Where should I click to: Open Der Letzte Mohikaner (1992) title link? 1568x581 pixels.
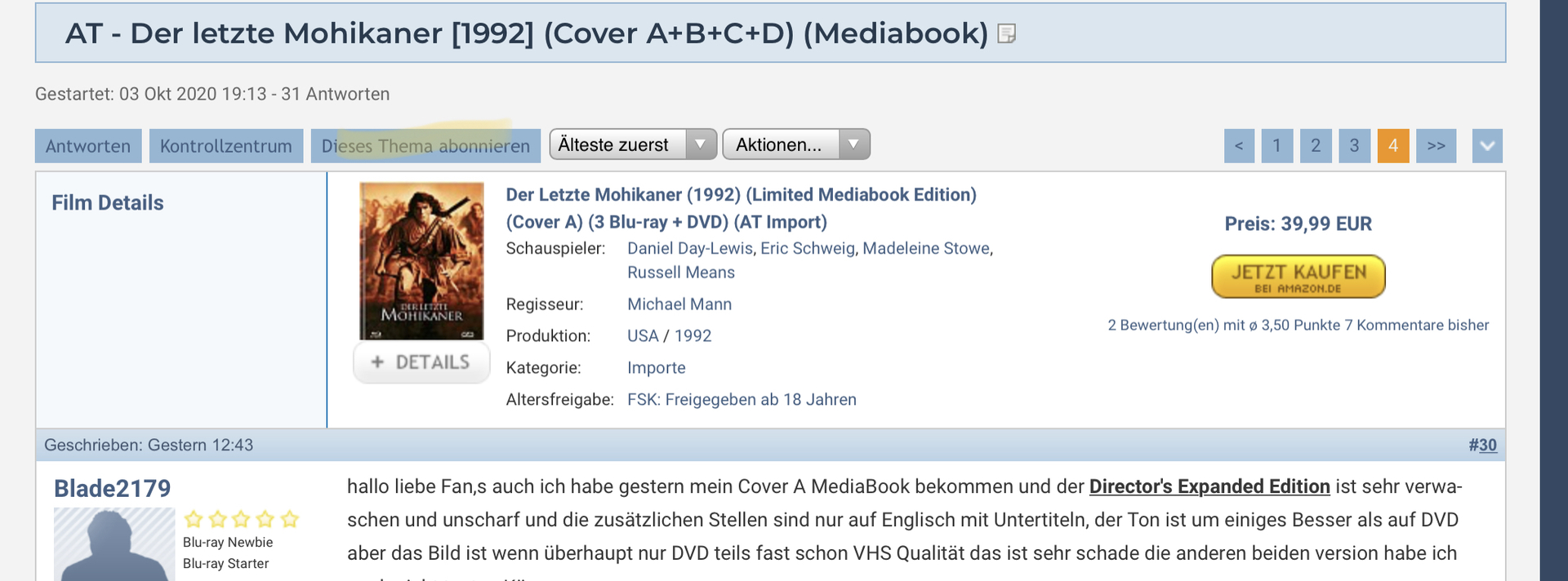click(741, 208)
